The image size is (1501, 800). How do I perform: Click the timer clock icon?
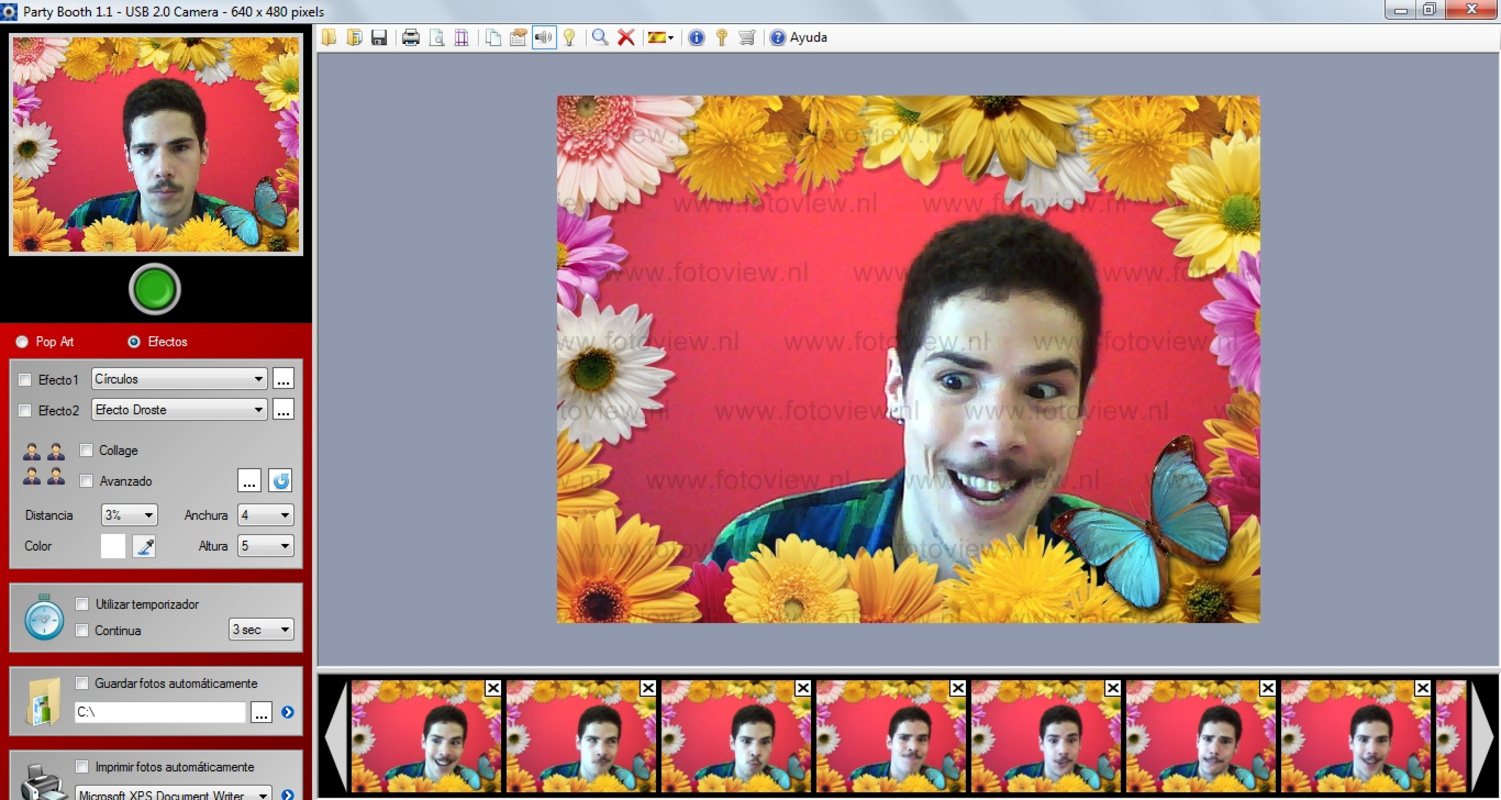44,617
